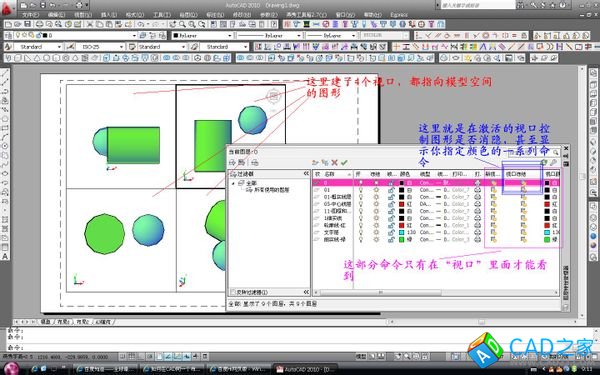Toggle the lock icon for 文字层 layer
600x375 pixels.
(391, 232)
